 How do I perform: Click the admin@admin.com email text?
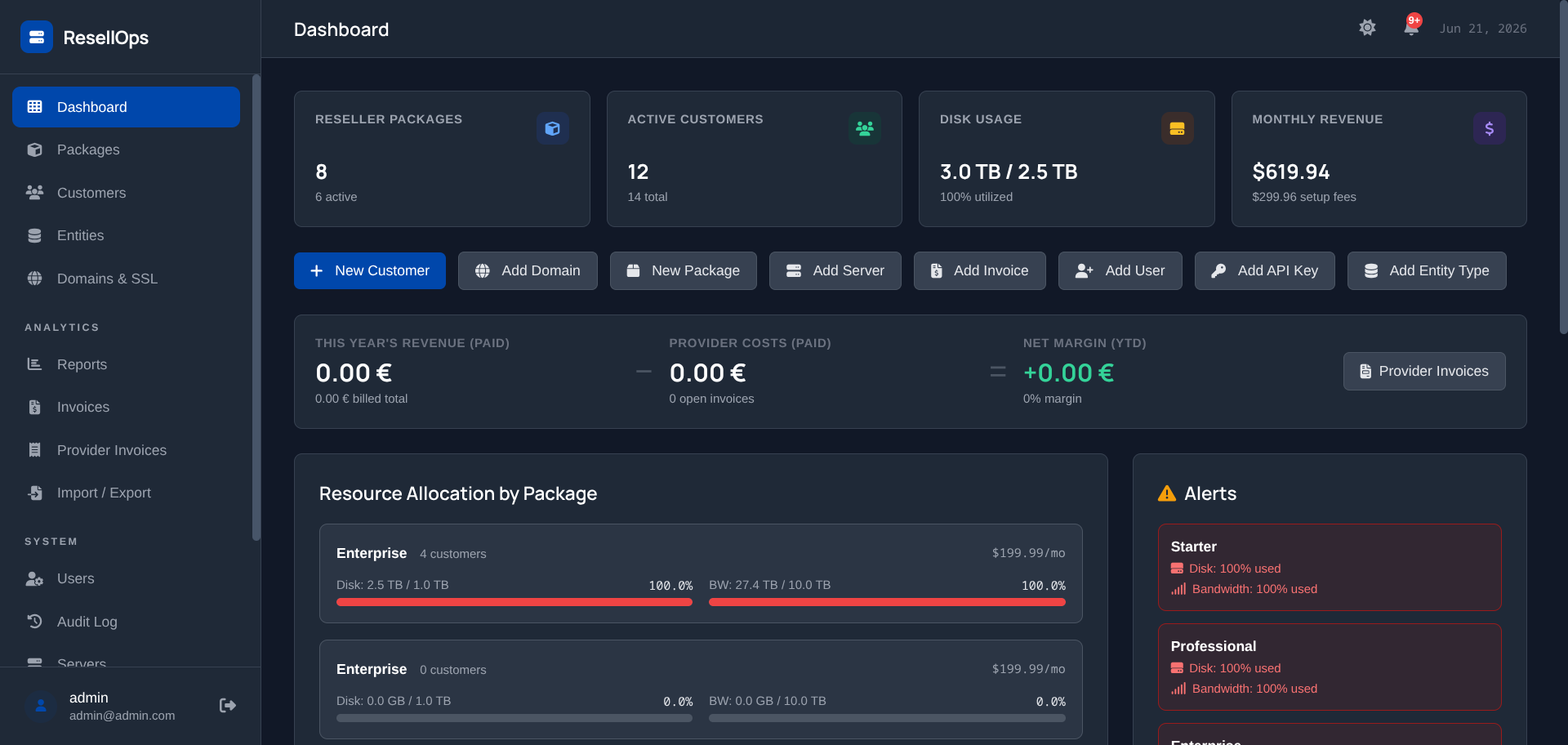click(122, 716)
